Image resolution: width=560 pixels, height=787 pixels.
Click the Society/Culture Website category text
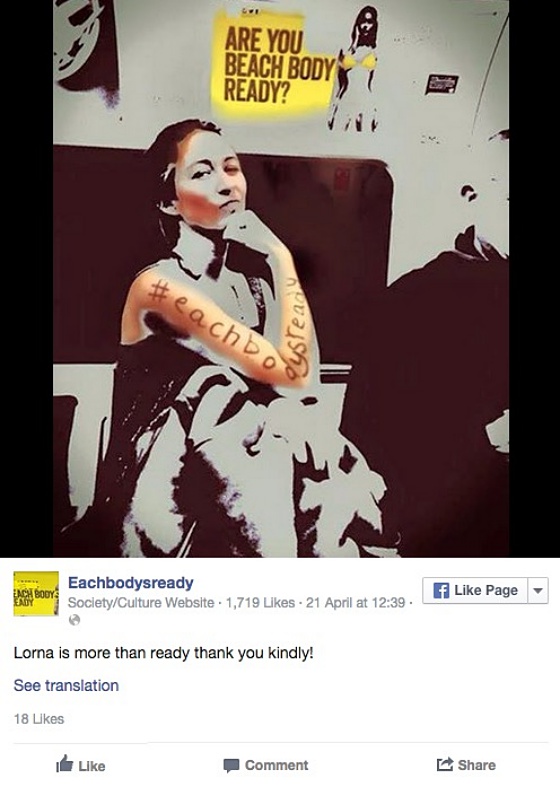(141, 602)
